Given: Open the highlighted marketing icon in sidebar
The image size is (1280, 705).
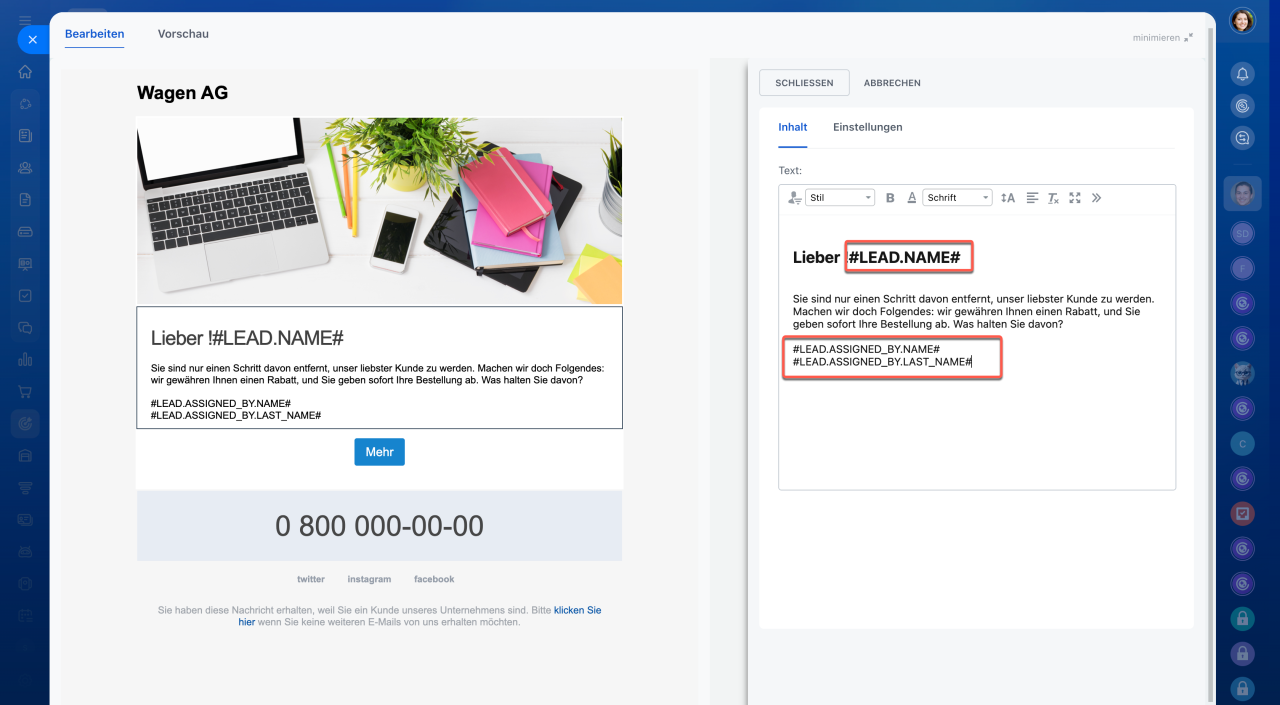Looking at the screenshot, I should pyautogui.click(x=25, y=424).
